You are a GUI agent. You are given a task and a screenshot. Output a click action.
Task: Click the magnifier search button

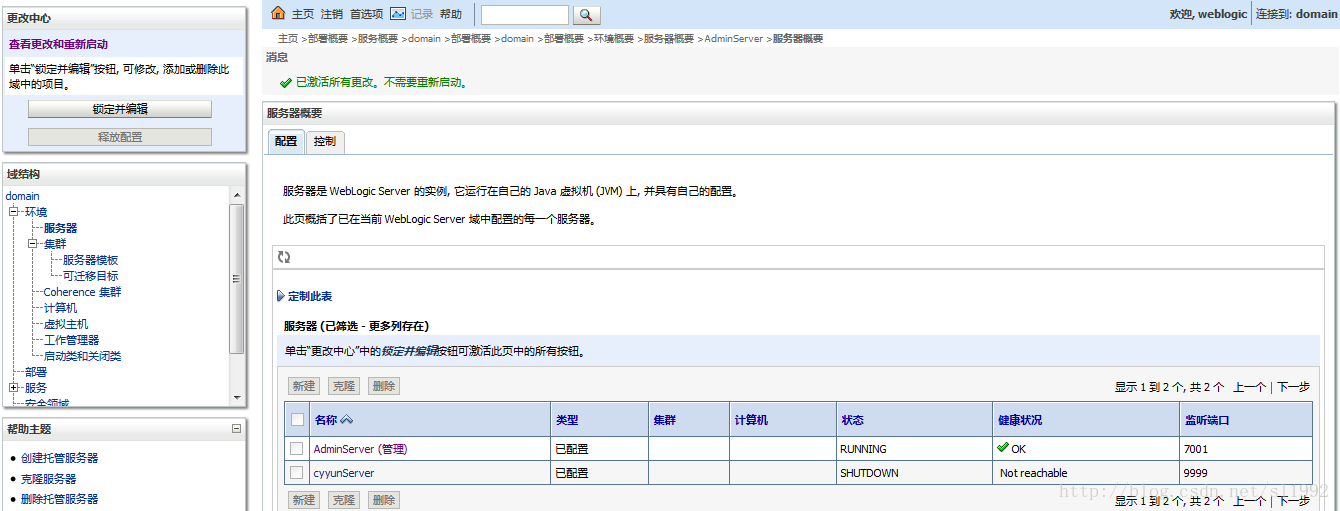pyautogui.click(x=587, y=15)
